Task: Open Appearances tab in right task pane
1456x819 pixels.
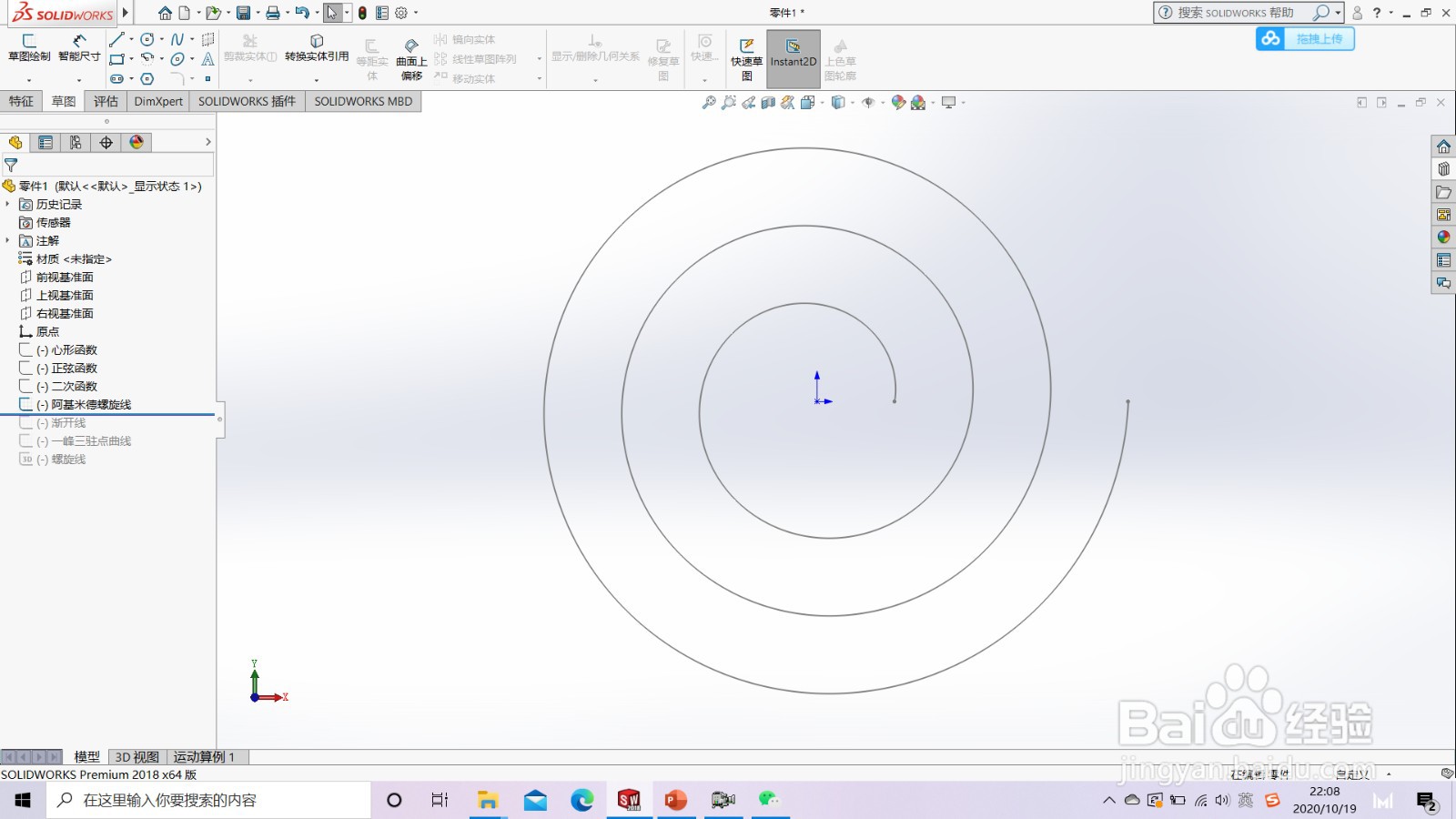Action: pos(1443,238)
